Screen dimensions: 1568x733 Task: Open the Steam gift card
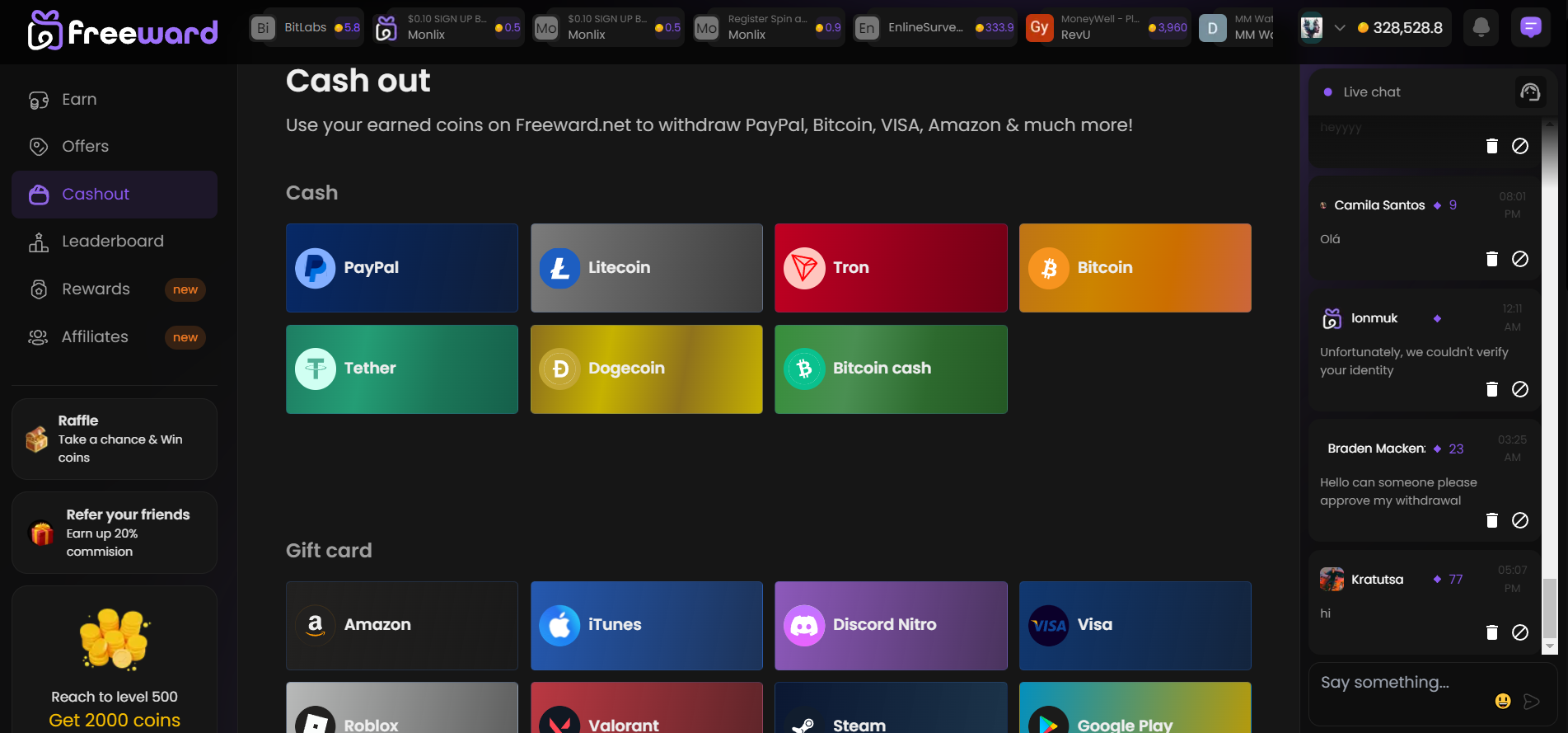[x=891, y=707]
